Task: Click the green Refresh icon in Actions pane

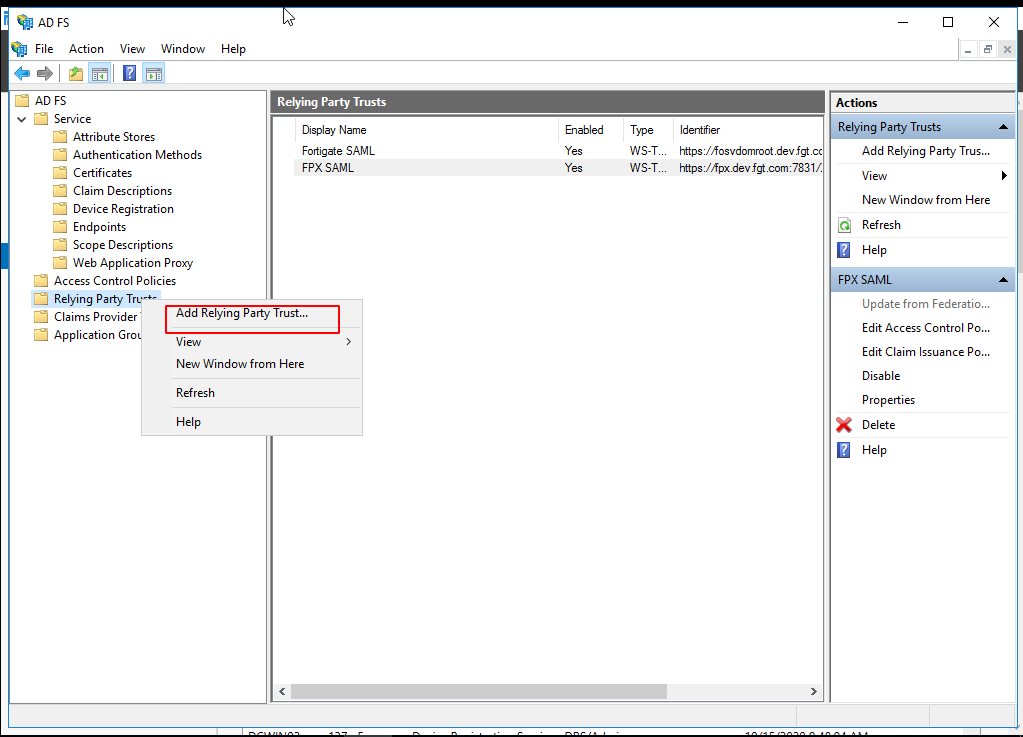Action: click(844, 225)
